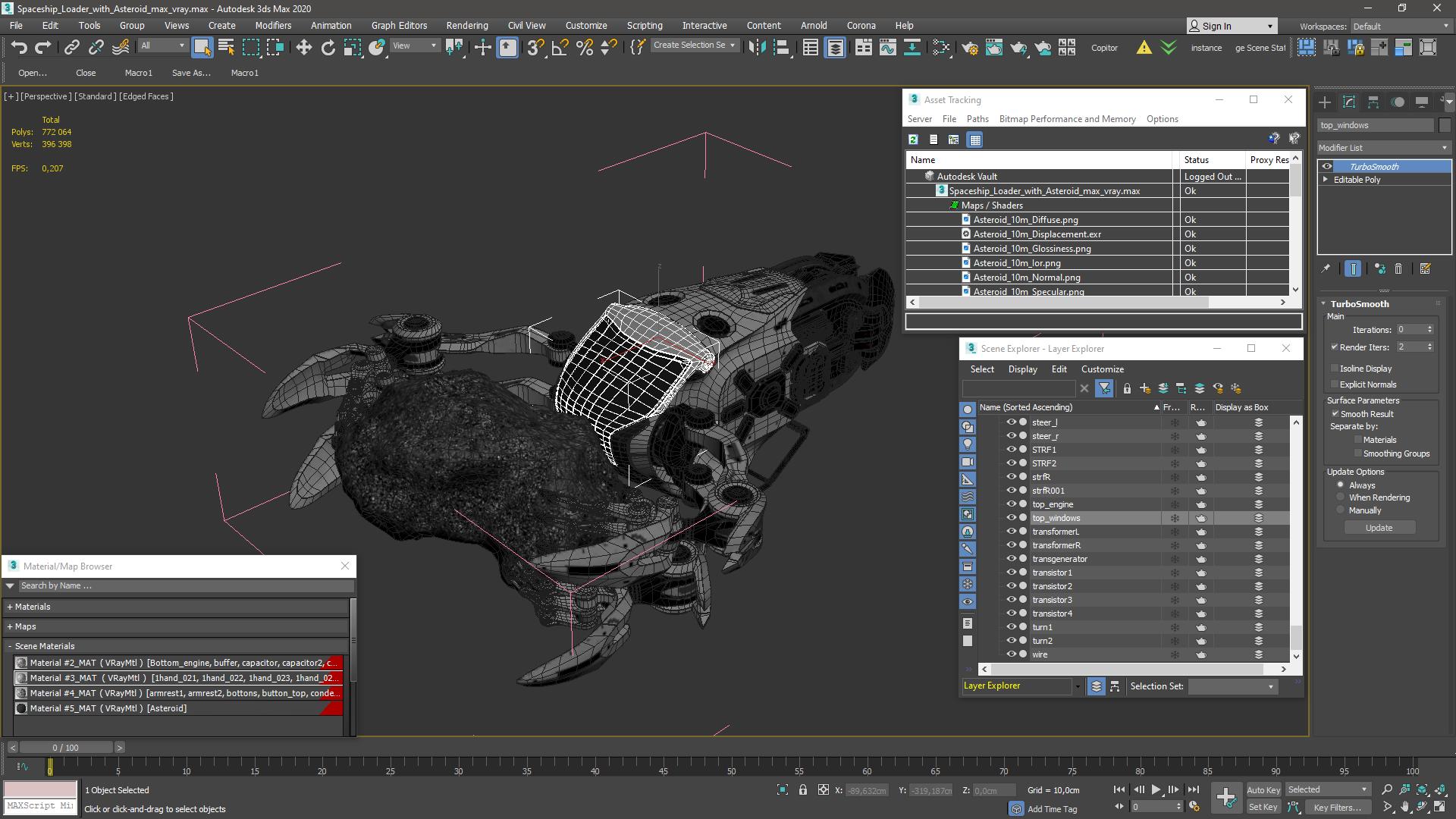The image size is (1456, 819).
Task: Open the Workspaces Default dropdown
Action: point(1400,27)
